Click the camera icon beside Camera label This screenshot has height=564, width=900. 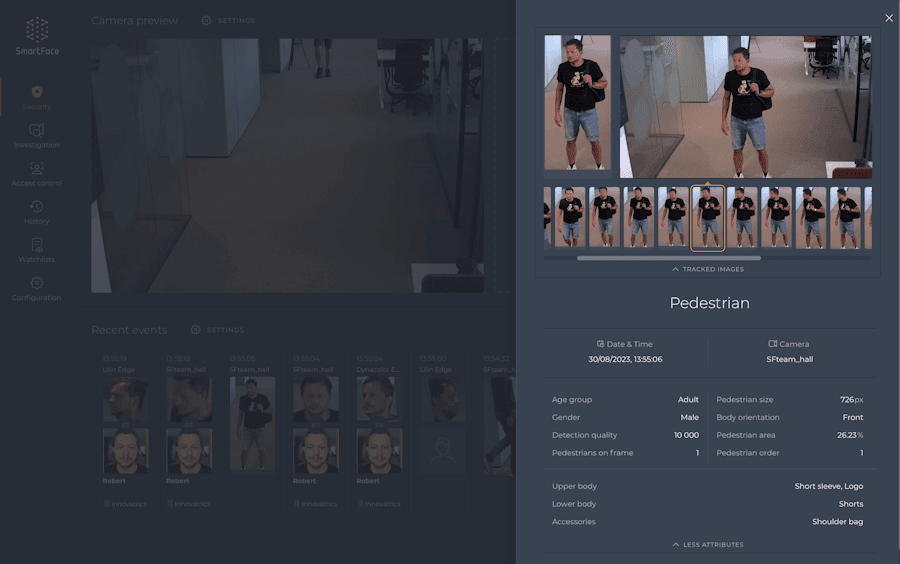point(773,344)
